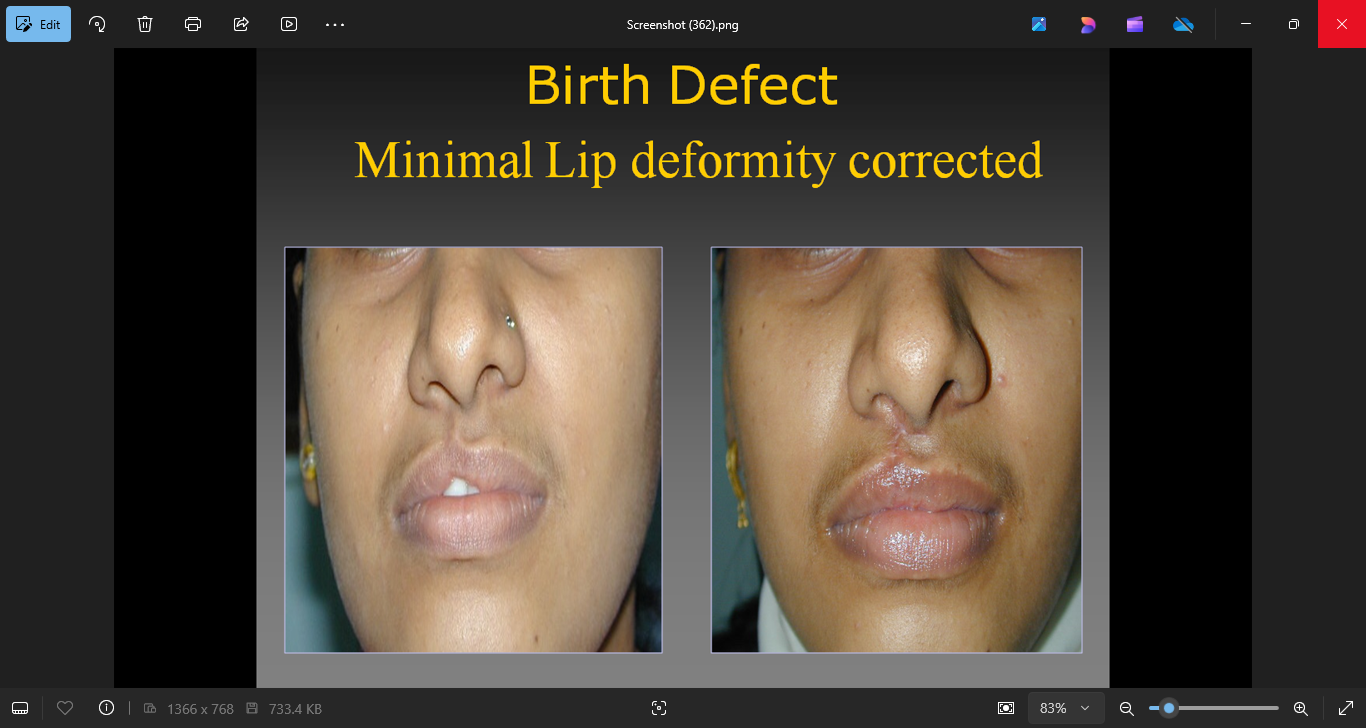The height and width of the screenshot is (728, 1366).
Task: Launch the Microsoft Designer icon
Action: point(1087,24)
